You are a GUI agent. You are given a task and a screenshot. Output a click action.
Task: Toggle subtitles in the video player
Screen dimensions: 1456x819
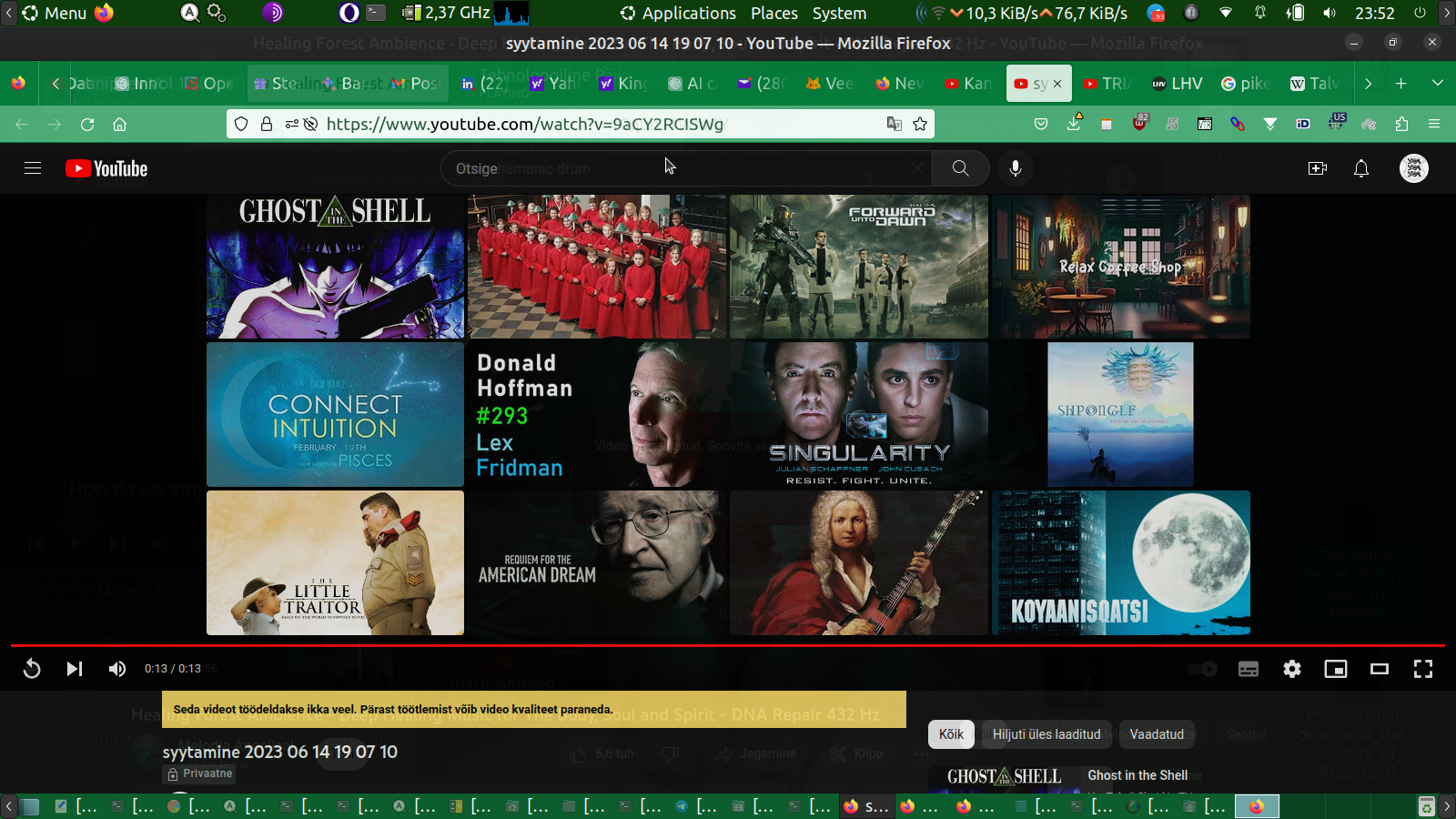pyautogui.click(x=1249, y=669)
